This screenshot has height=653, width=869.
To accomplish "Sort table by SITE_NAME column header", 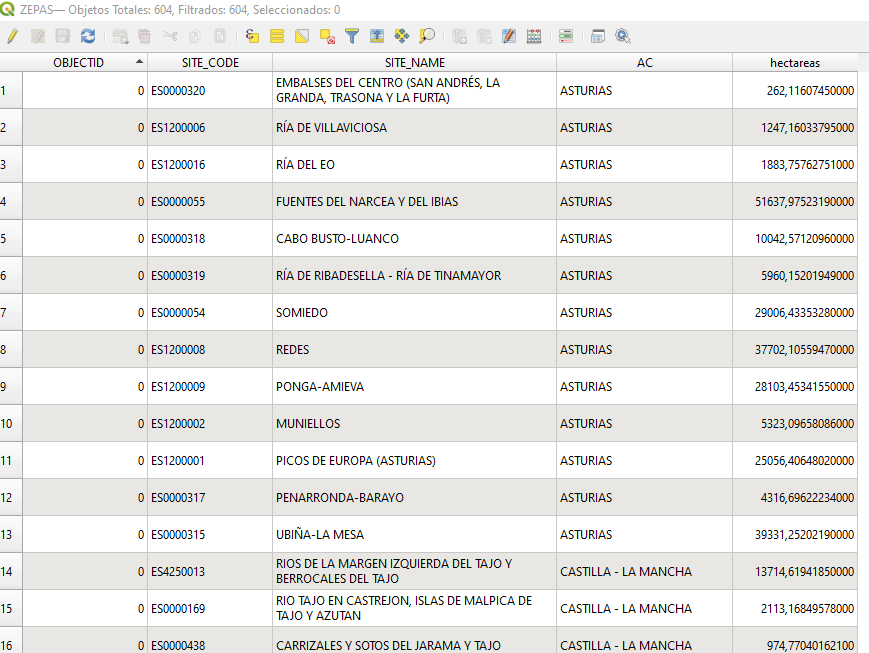I will tap(414, 62).
